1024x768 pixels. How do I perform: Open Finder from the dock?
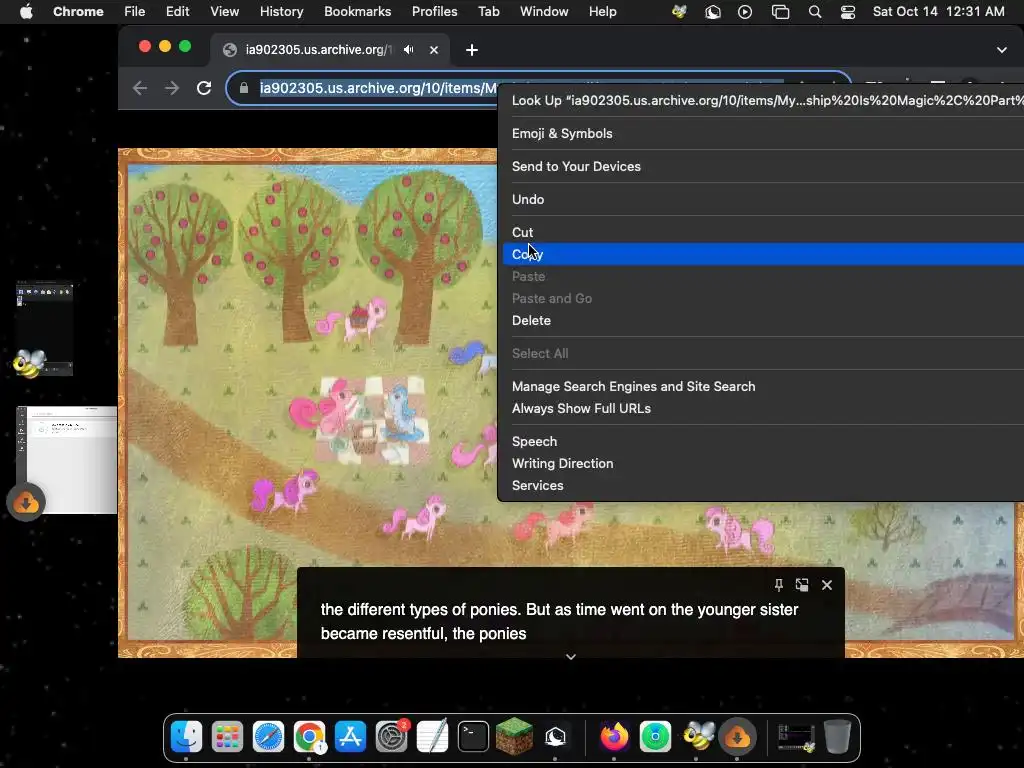point(186,737)
